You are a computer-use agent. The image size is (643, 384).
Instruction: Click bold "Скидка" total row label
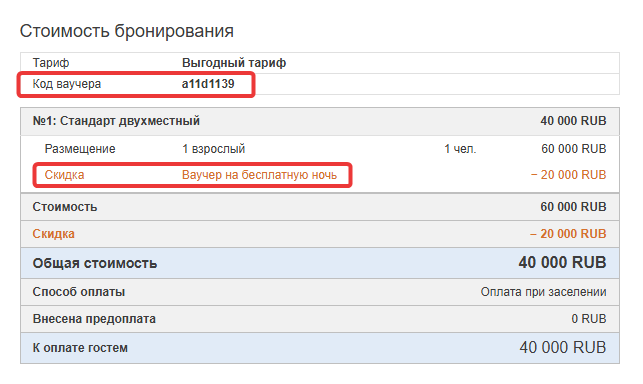tap(54, 234)
